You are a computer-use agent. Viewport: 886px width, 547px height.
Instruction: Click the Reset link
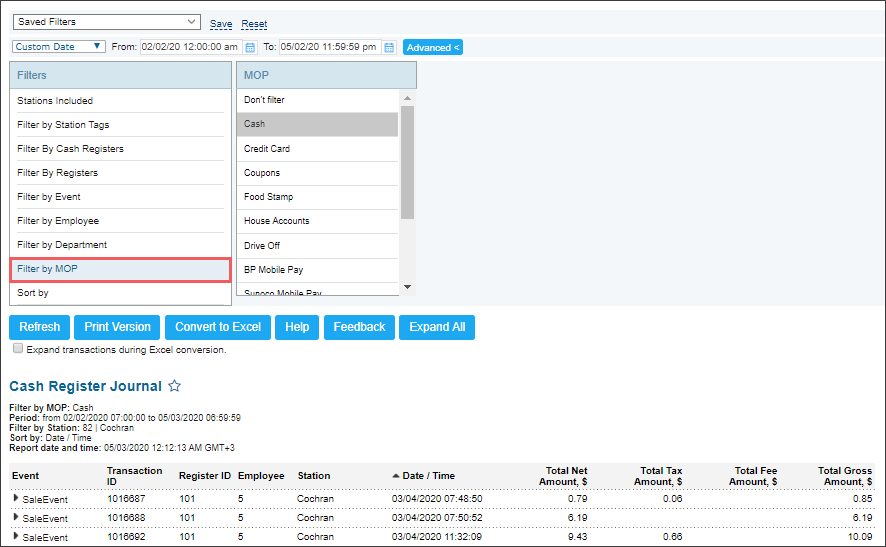point(254,24)
